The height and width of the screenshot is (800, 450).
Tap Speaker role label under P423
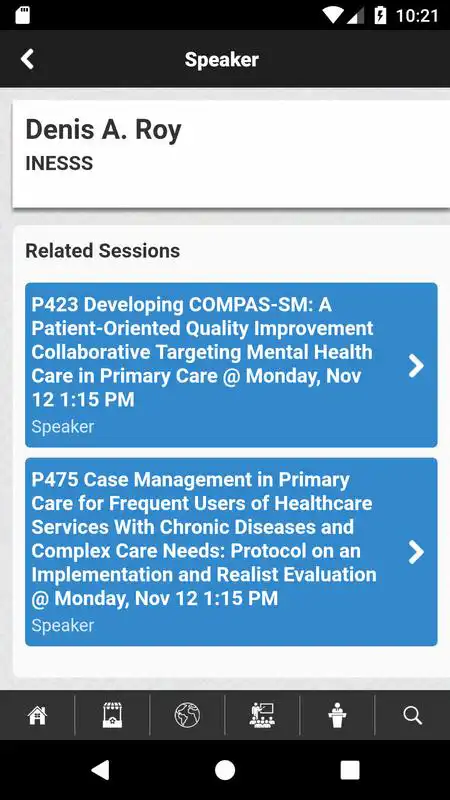point(63,427)
